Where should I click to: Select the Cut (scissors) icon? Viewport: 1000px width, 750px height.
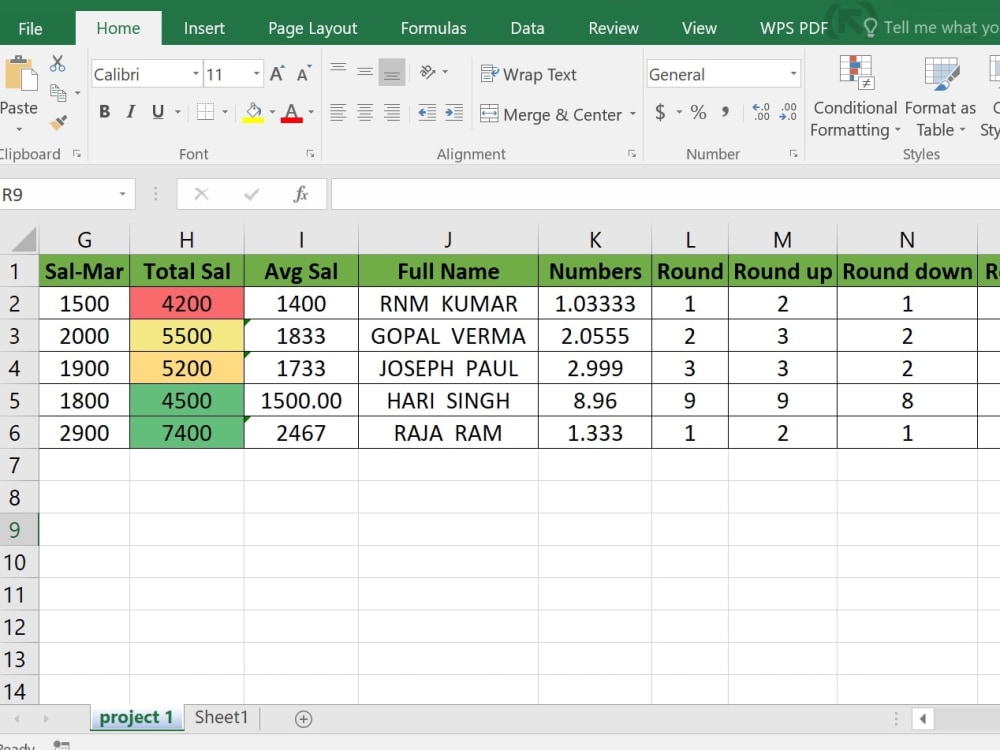click(x=58, y=62)
